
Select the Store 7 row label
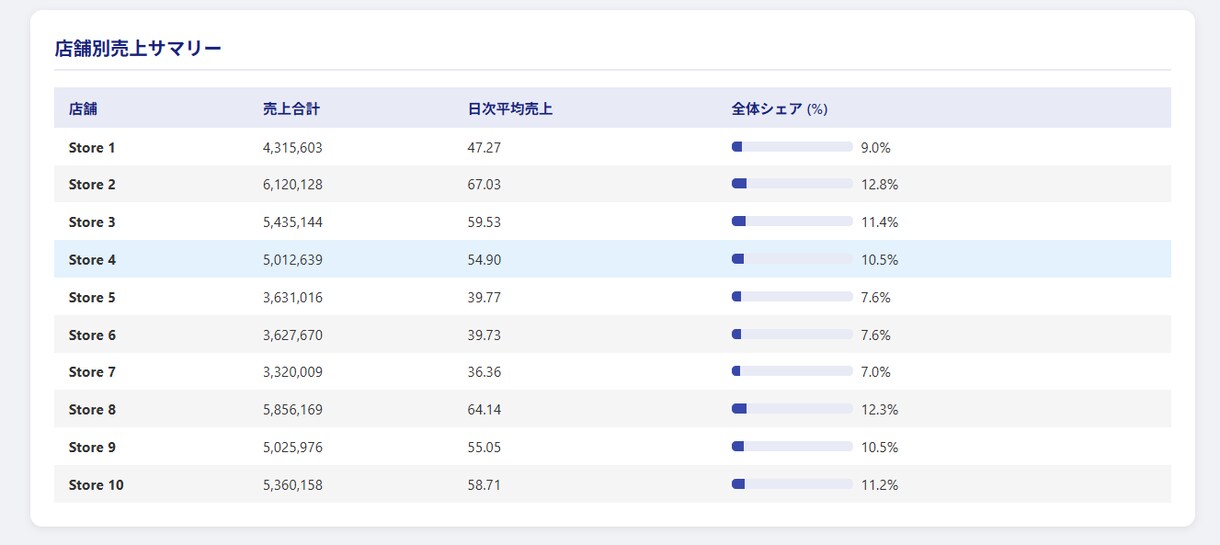click(x=92, y=372)
